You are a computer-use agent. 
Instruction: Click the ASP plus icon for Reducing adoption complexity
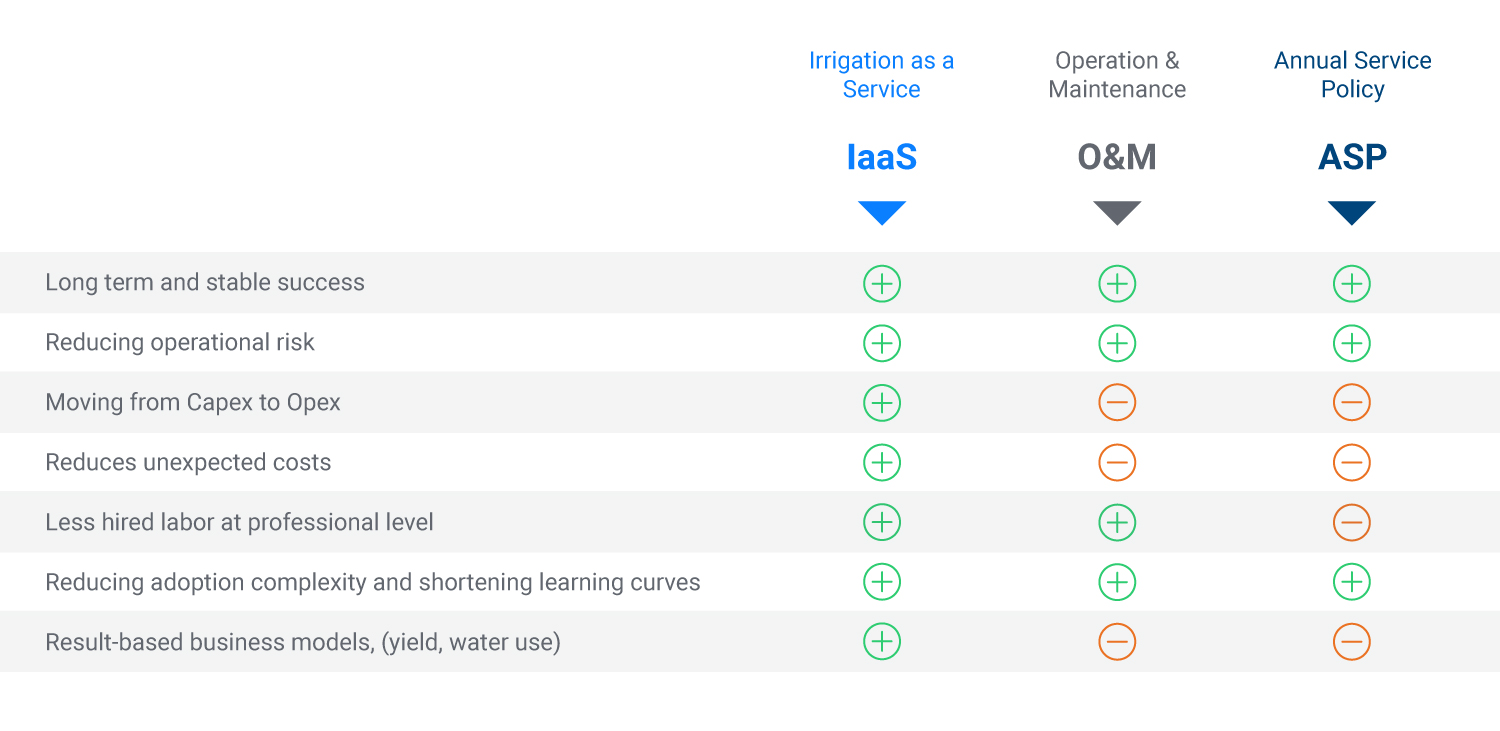pos(1351,582)
